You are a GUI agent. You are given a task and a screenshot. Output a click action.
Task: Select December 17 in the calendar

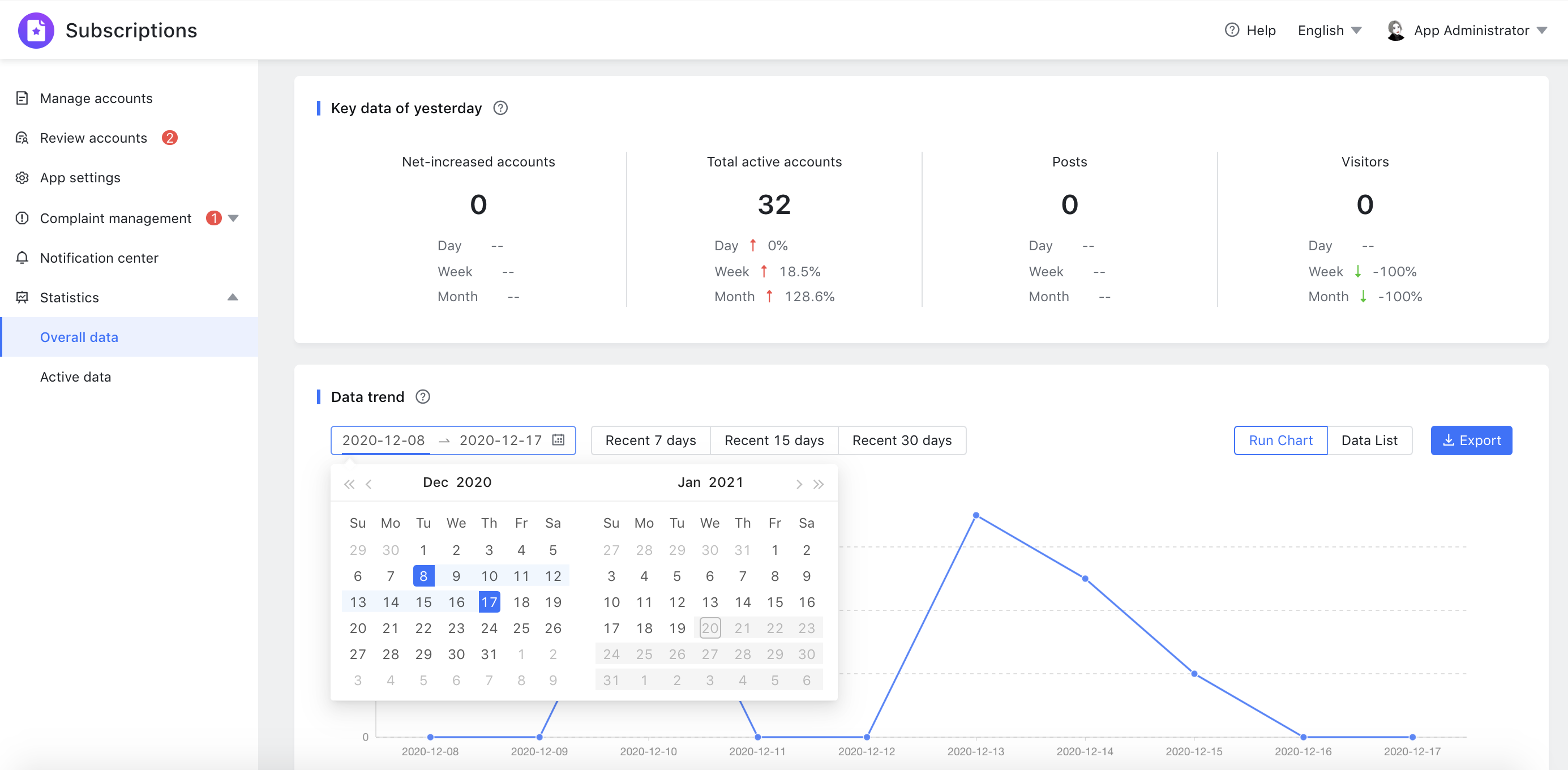click(490, 602)
